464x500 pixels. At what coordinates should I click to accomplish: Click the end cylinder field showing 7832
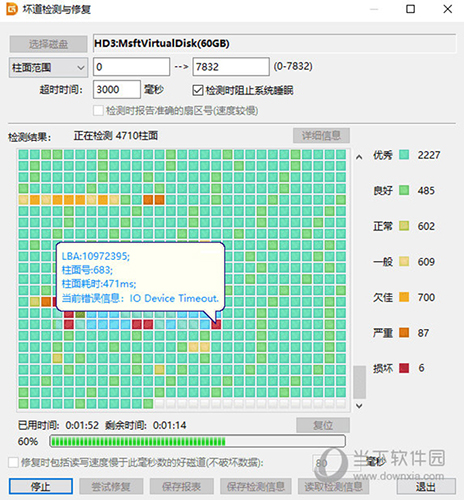(231, 67)
